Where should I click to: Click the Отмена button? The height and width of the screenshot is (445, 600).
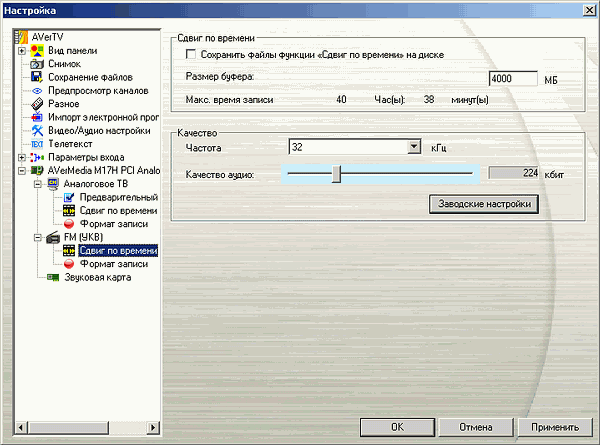click(476, 427)
